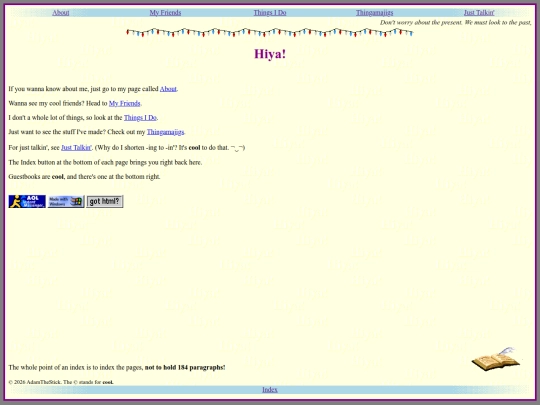Click the Index link in the bottom bar
Image resolution: width=540 pixels, height=405 pixels.
(270, 390)
